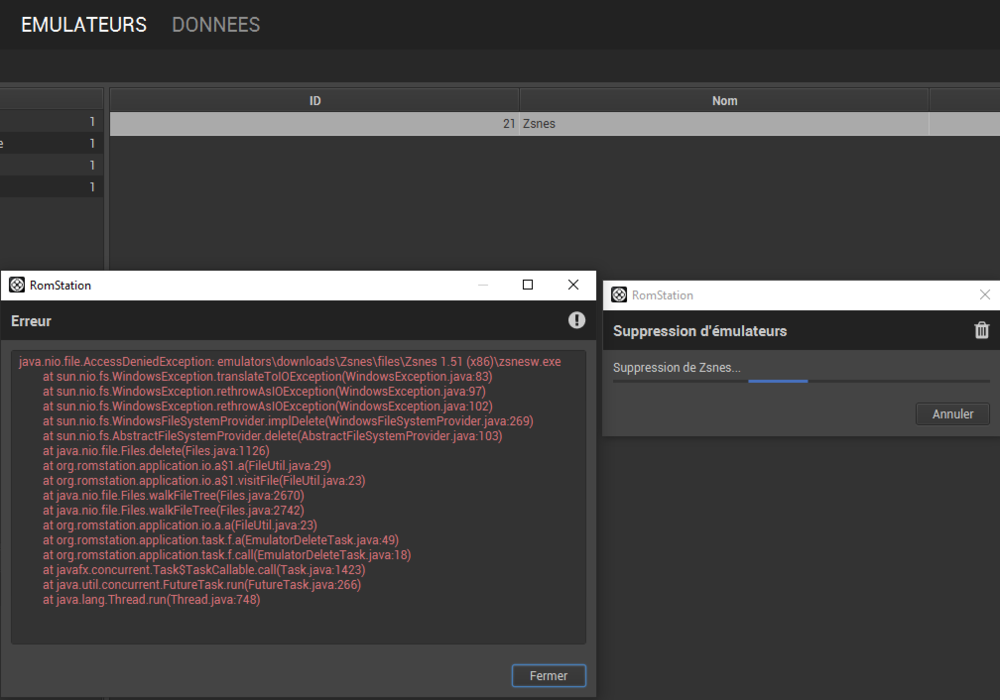Select the first row in the left list
This screenshot has height=700, width=1000.
pos(51,121)
